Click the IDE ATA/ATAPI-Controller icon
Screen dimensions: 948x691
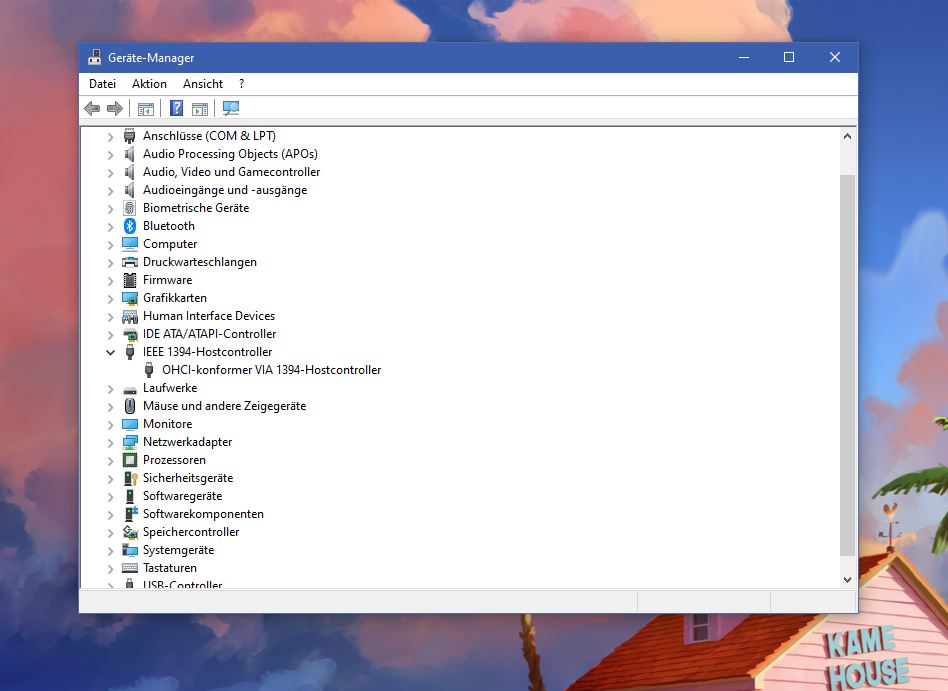(x=129, y=334)
